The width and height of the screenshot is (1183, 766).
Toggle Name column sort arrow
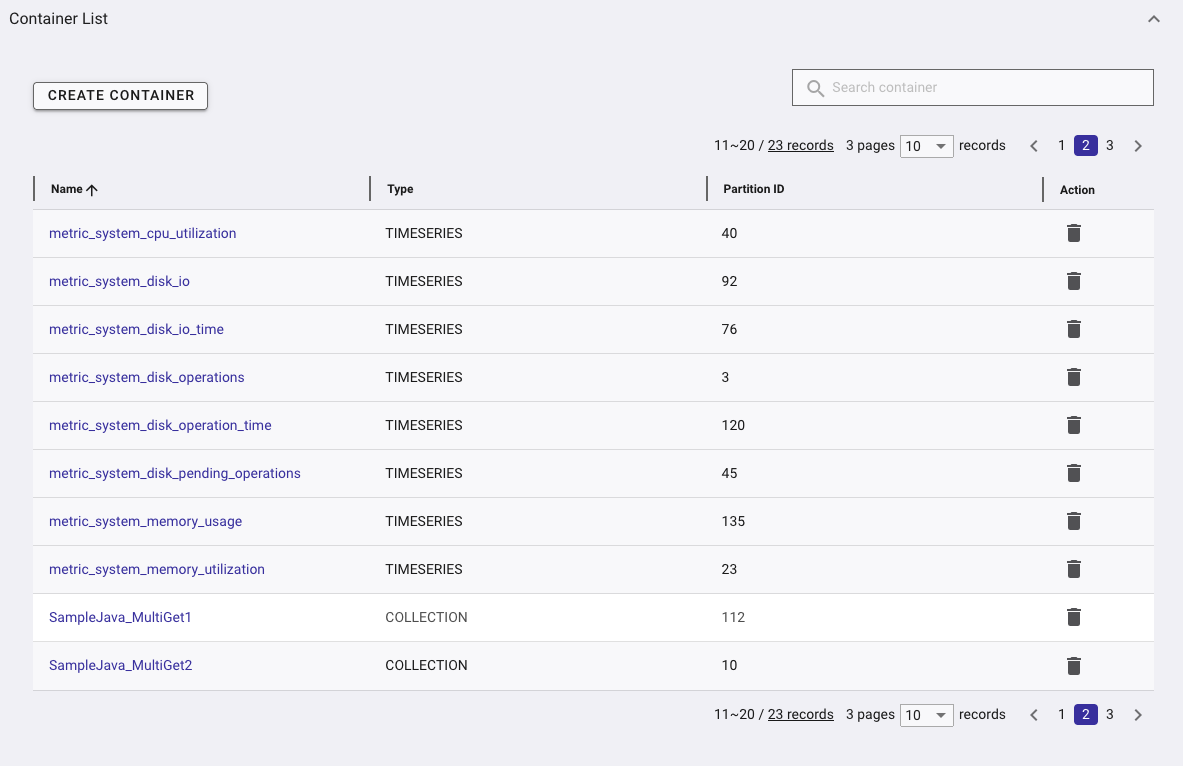tap(92, 190)
